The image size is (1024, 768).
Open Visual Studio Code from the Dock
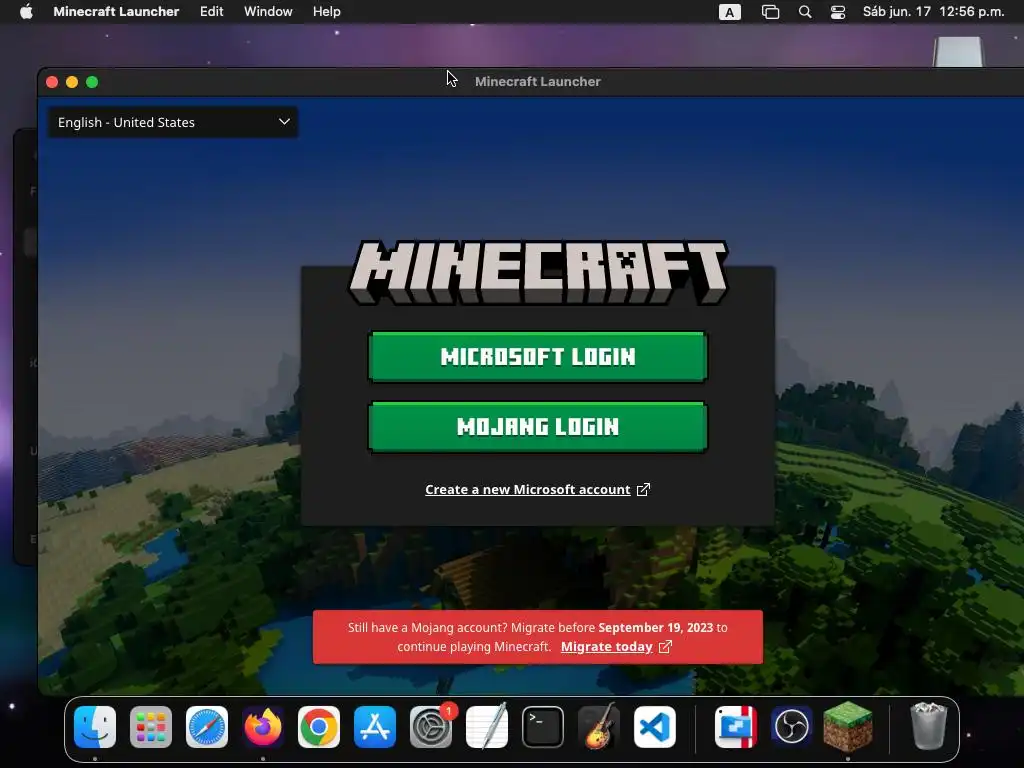click(x=655, y=727)
